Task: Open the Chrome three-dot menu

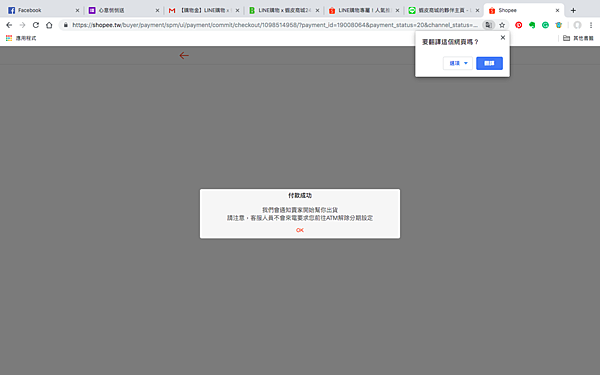Action: pos(591,25)
